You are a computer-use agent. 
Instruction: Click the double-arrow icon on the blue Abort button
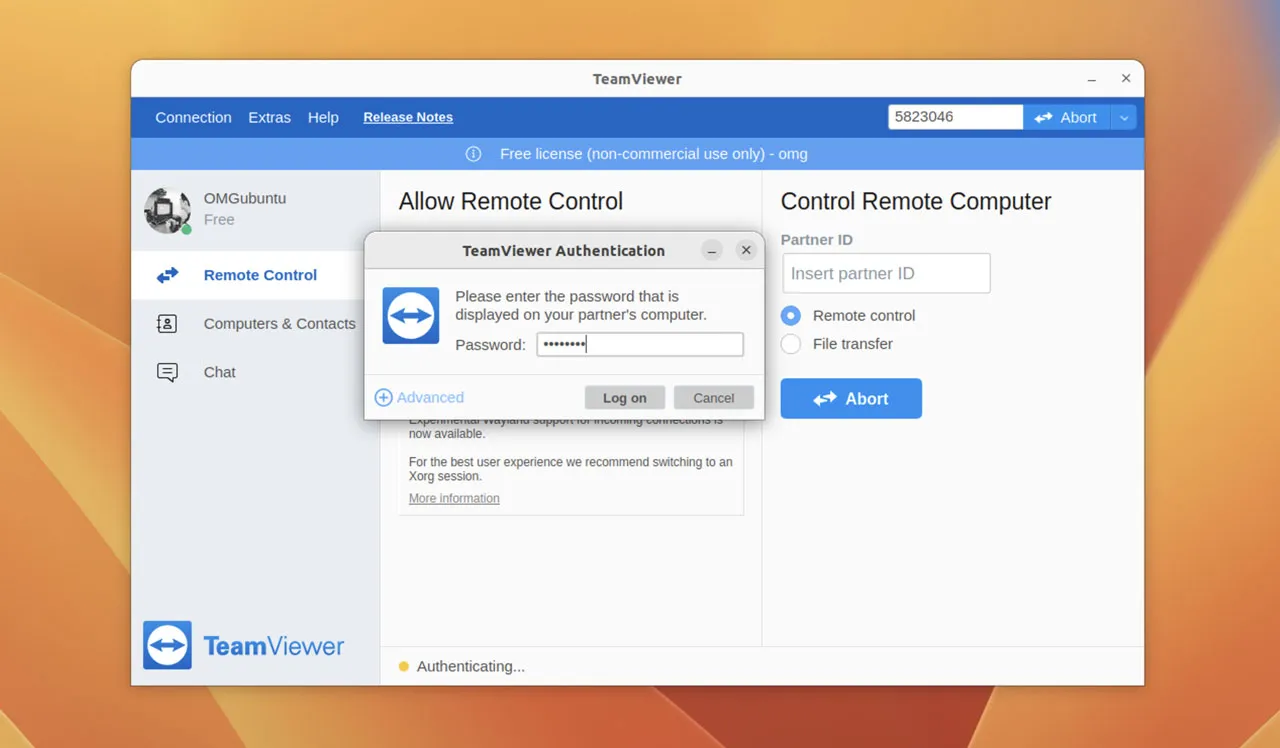click(824, 398)
